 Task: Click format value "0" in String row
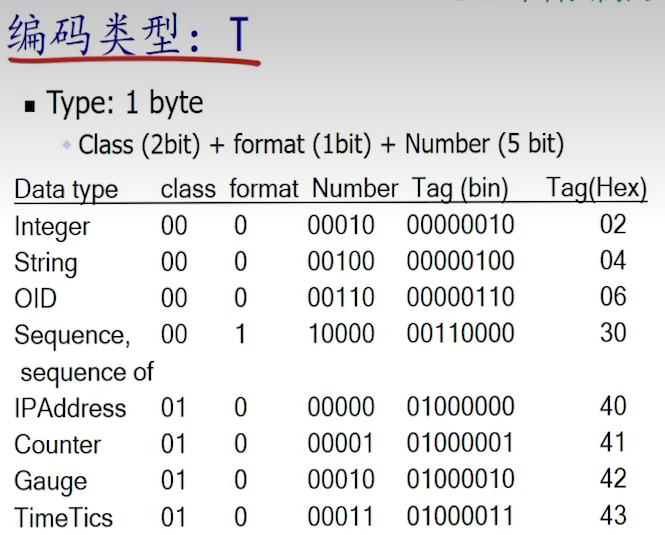pos(240,261)
